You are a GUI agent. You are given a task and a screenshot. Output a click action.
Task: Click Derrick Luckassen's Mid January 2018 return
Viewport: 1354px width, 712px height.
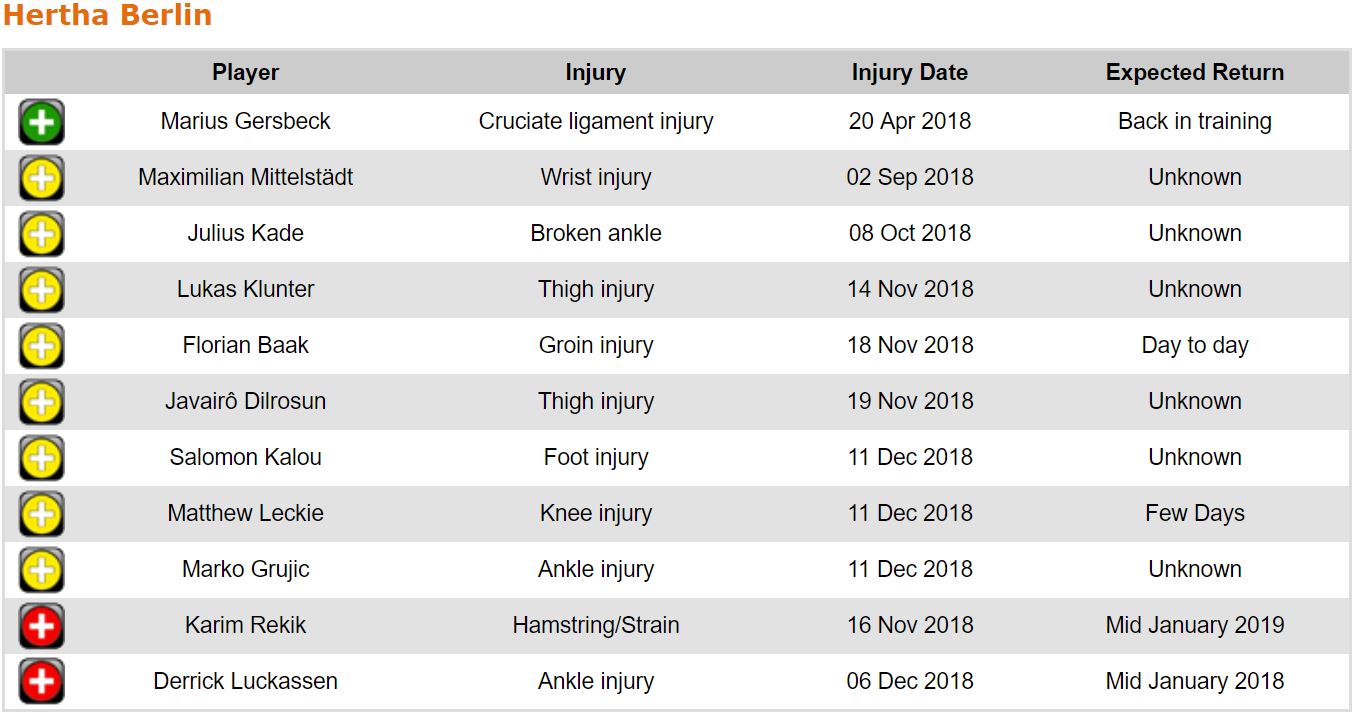[1194, 681]
